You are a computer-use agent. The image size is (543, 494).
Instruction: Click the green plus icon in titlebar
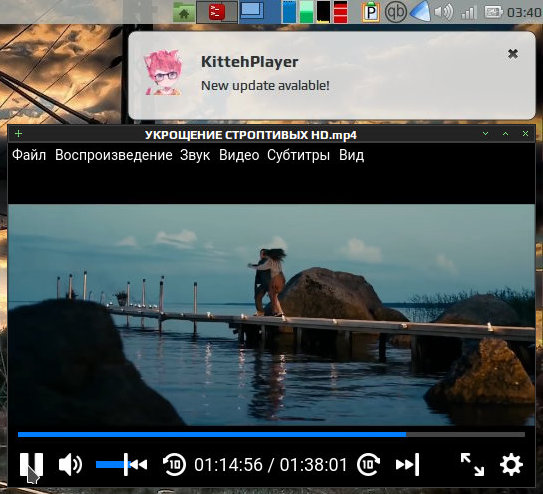point(19,134)
